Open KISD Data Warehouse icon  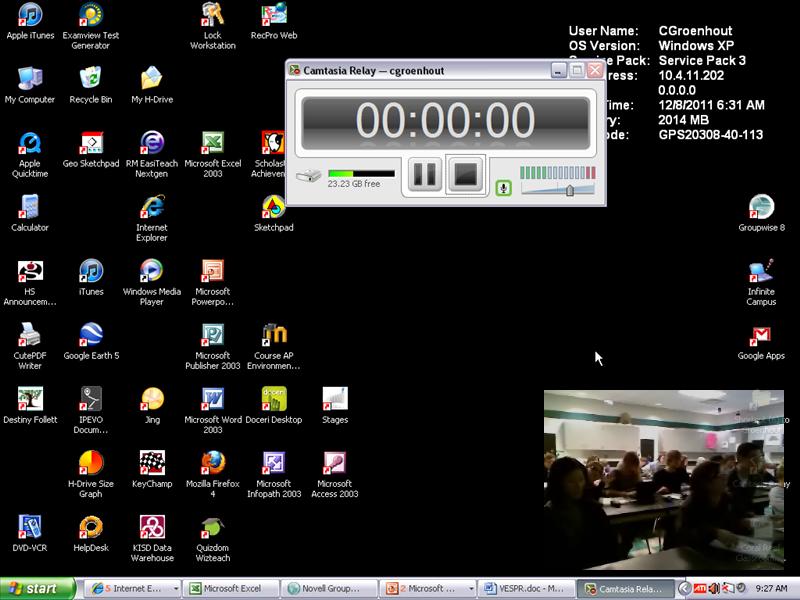click(152, 539)
